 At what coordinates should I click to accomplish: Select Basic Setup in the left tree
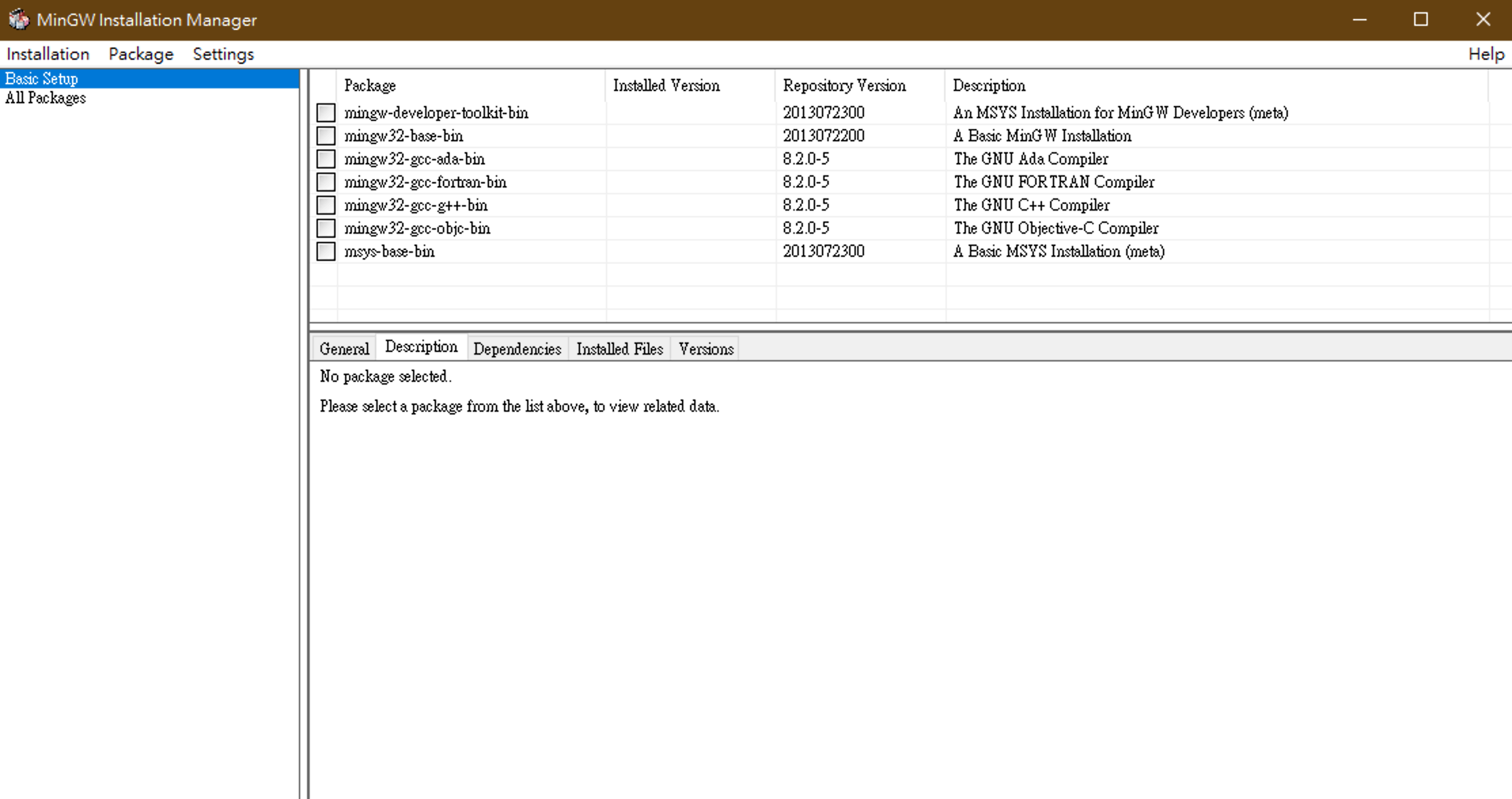(x=41, y=79)
